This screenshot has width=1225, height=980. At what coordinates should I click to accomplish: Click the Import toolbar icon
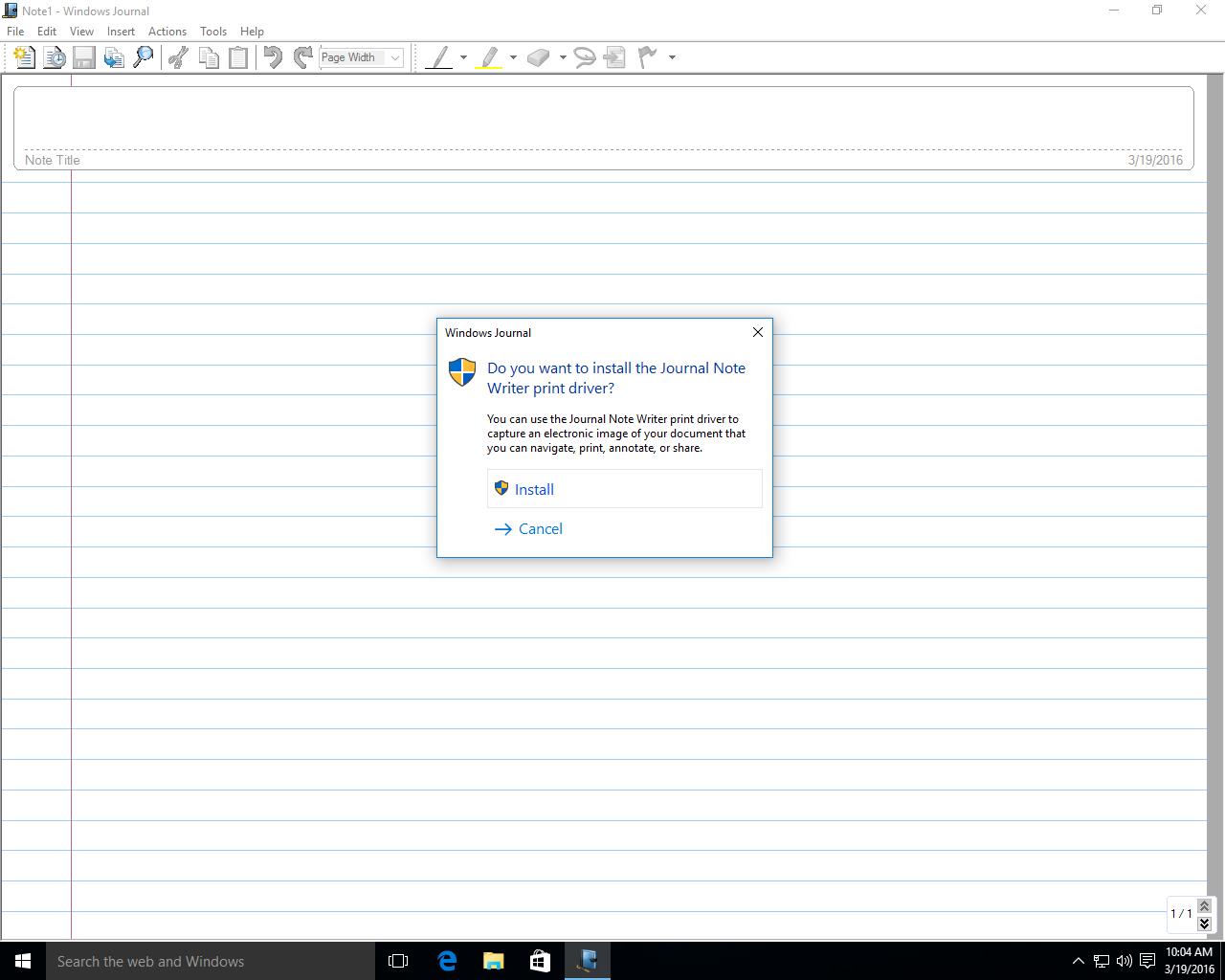coord(114,57)
